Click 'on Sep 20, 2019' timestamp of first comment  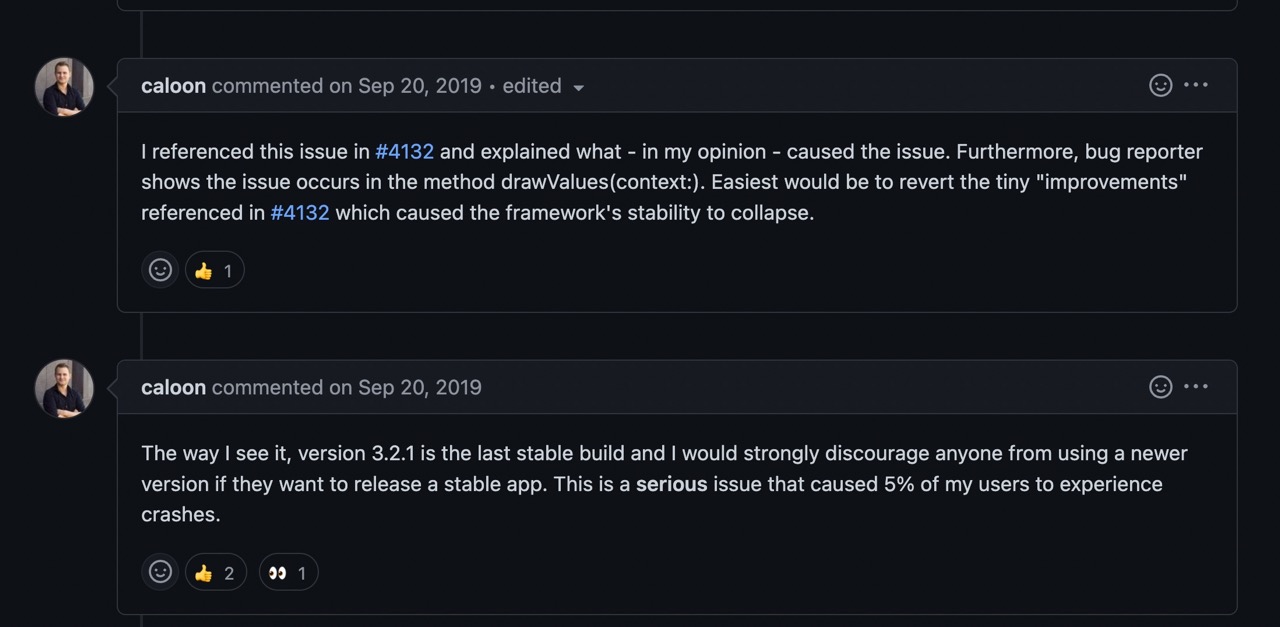pyautogui.click(x=406, y=86)
